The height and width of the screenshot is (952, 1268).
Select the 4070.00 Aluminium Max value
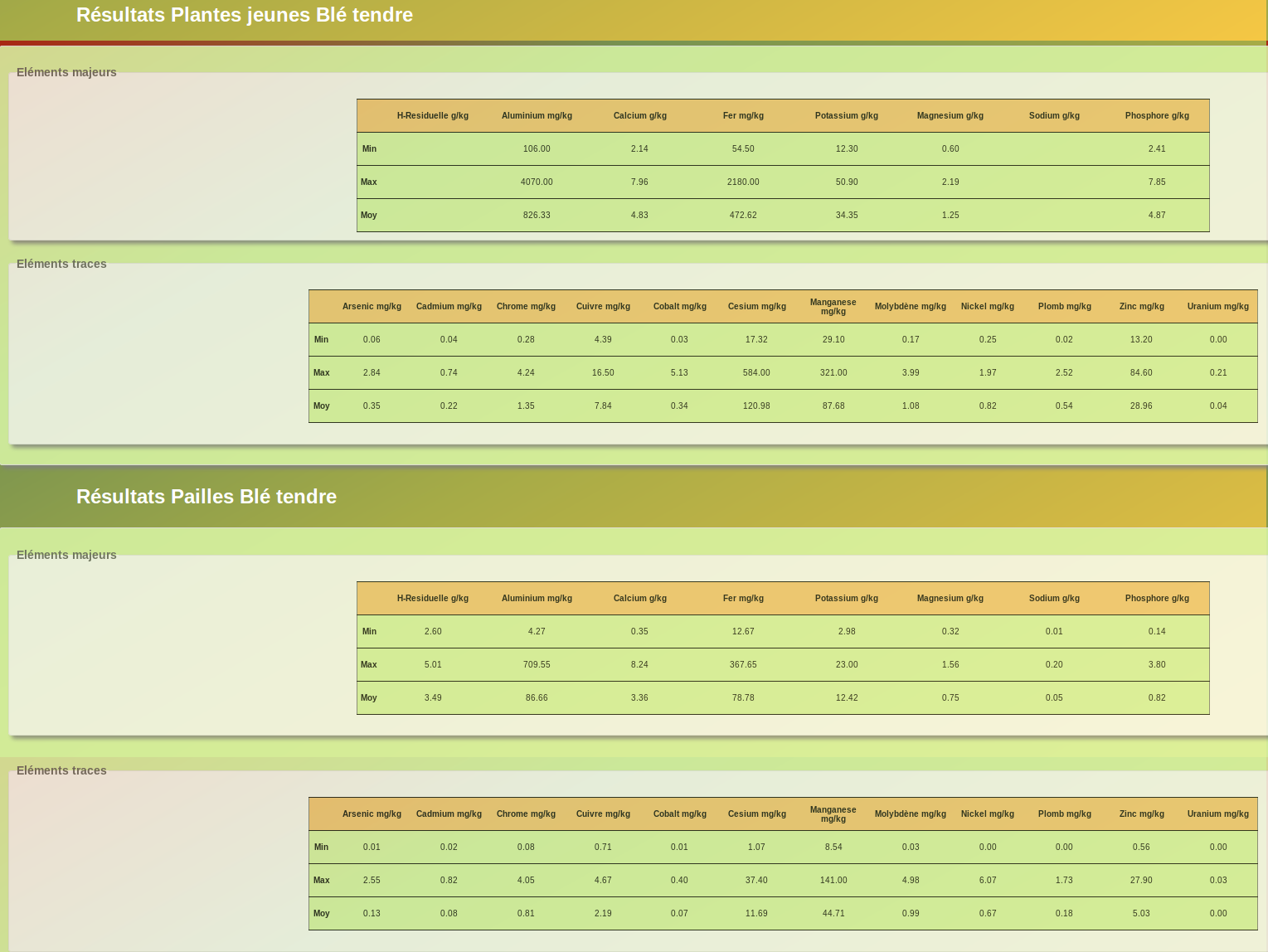pos(537,182)
